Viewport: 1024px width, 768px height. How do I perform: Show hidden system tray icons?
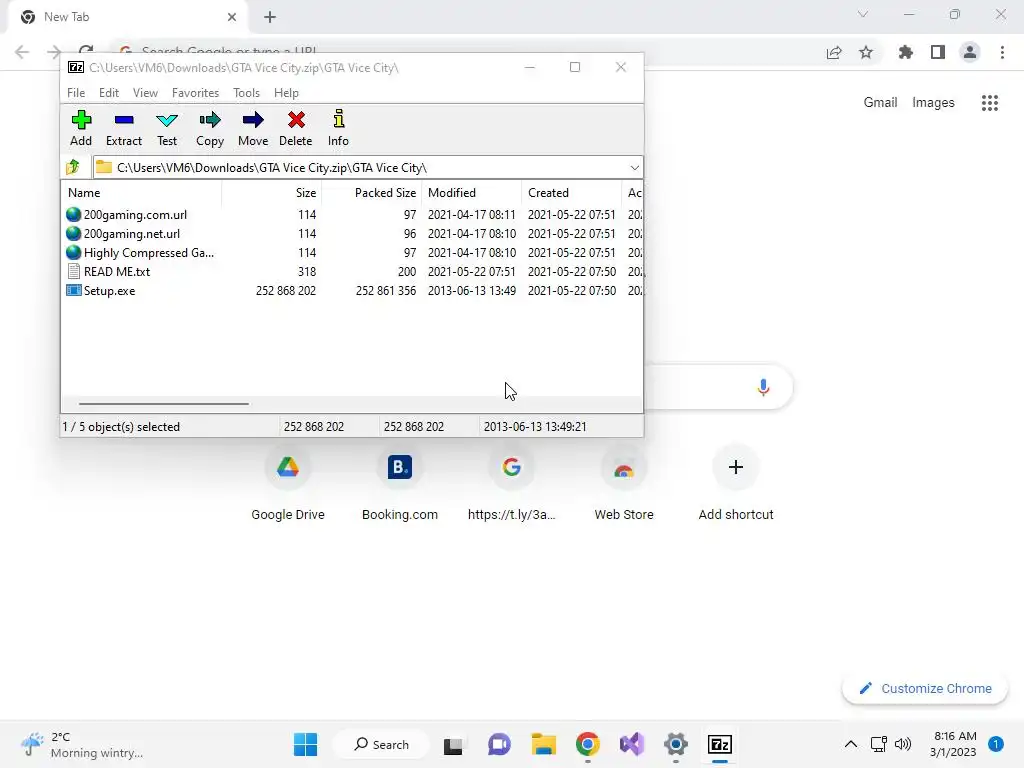coord(851,744)
